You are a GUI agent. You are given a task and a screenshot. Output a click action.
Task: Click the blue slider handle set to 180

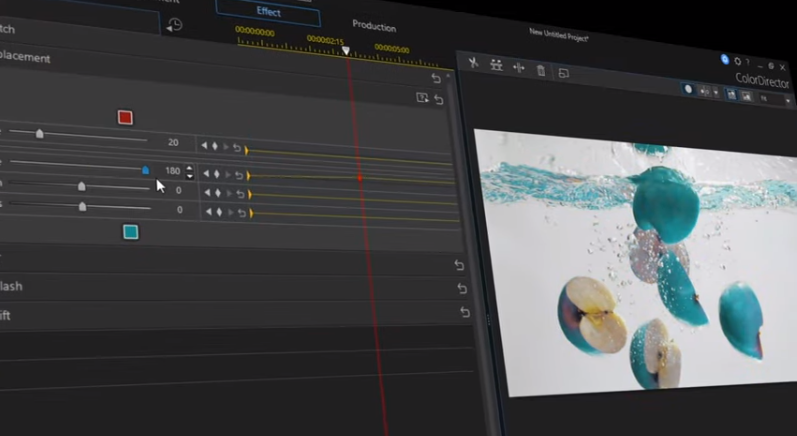point(145,170)
